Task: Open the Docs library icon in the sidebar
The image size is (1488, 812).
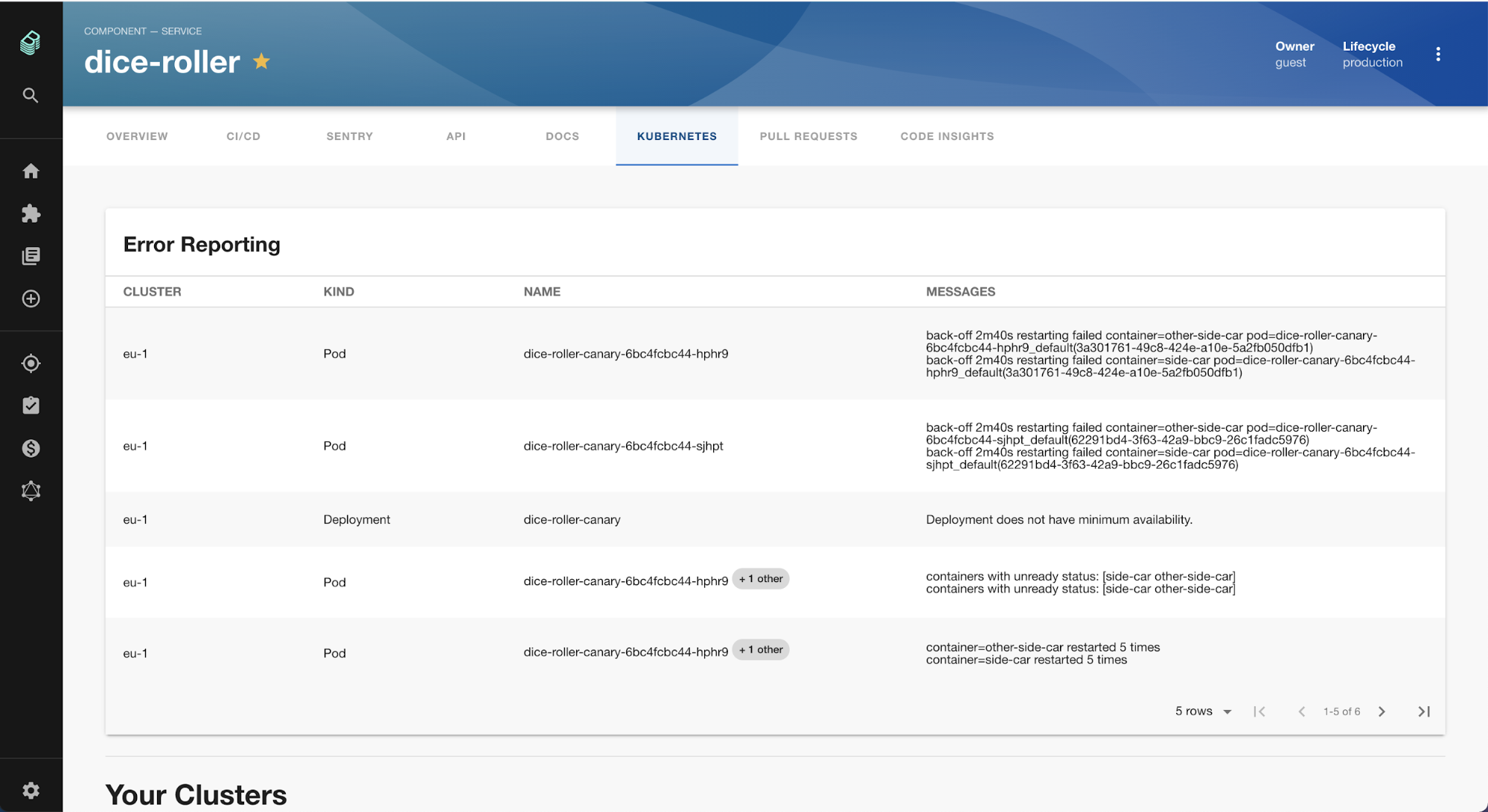Action: (31, 256)
